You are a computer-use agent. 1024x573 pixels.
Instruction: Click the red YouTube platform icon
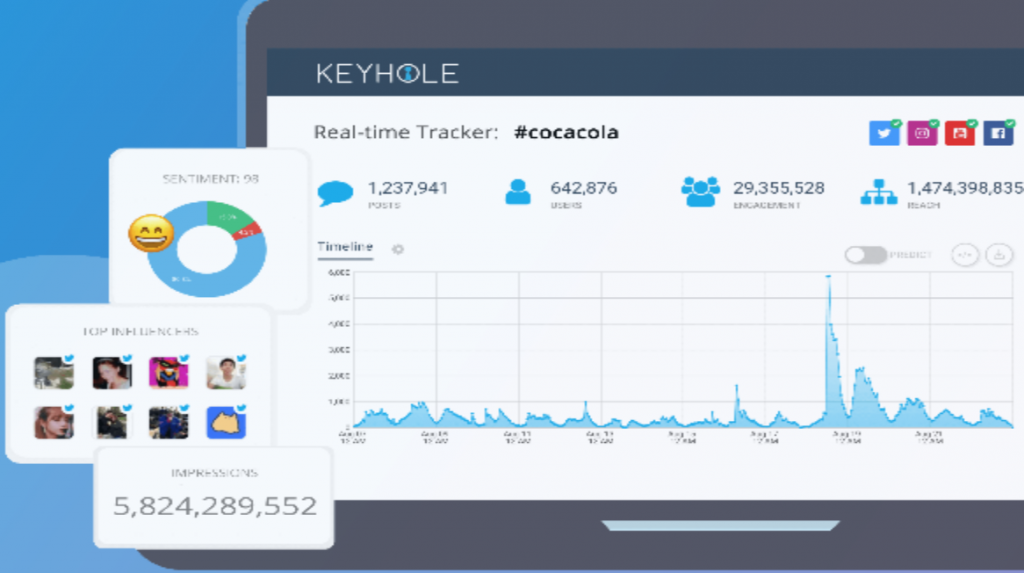[959, 133]
